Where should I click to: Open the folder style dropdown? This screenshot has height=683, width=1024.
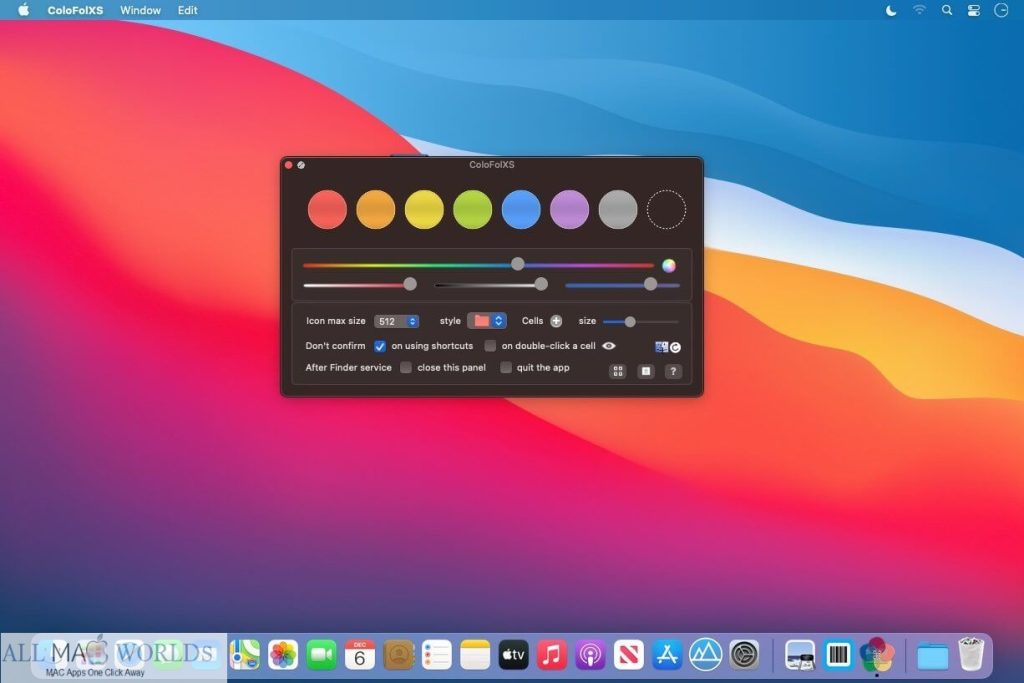pos(487,321)
